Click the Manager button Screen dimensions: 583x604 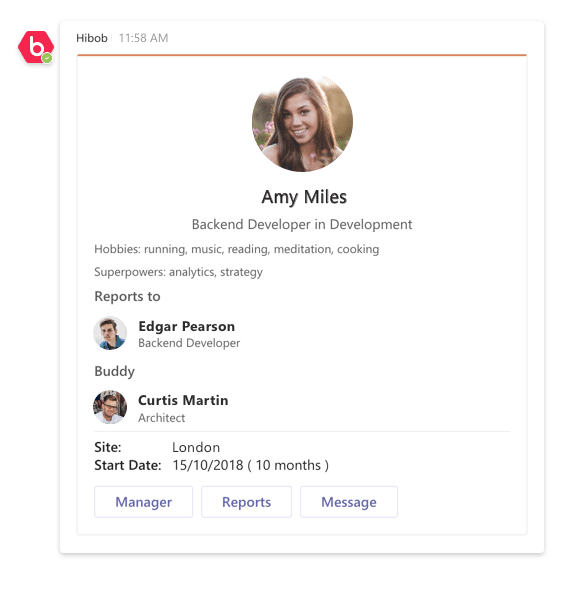click(x=143, y=502)
